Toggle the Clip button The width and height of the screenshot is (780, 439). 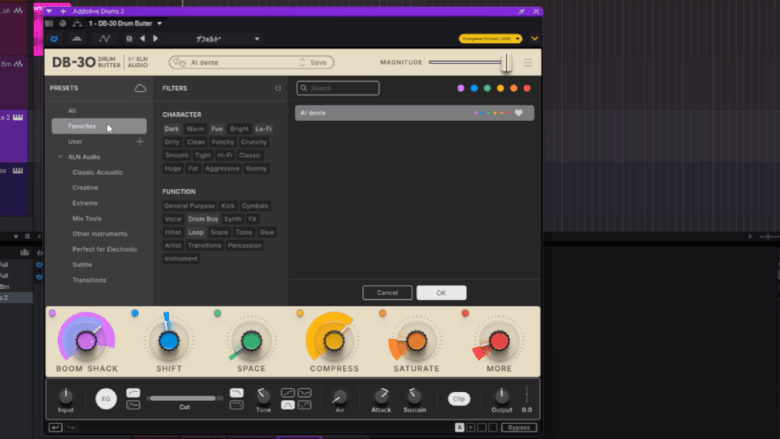tap(459, 398)
